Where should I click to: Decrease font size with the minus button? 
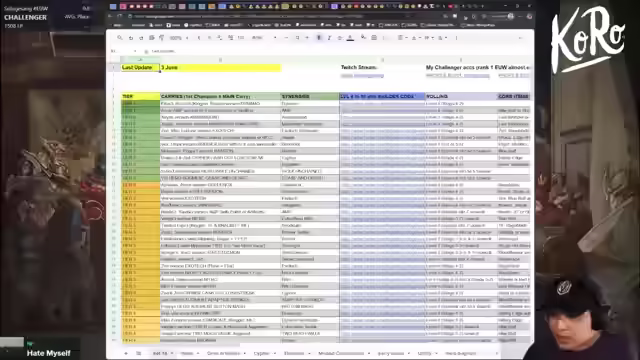(286, 38)
